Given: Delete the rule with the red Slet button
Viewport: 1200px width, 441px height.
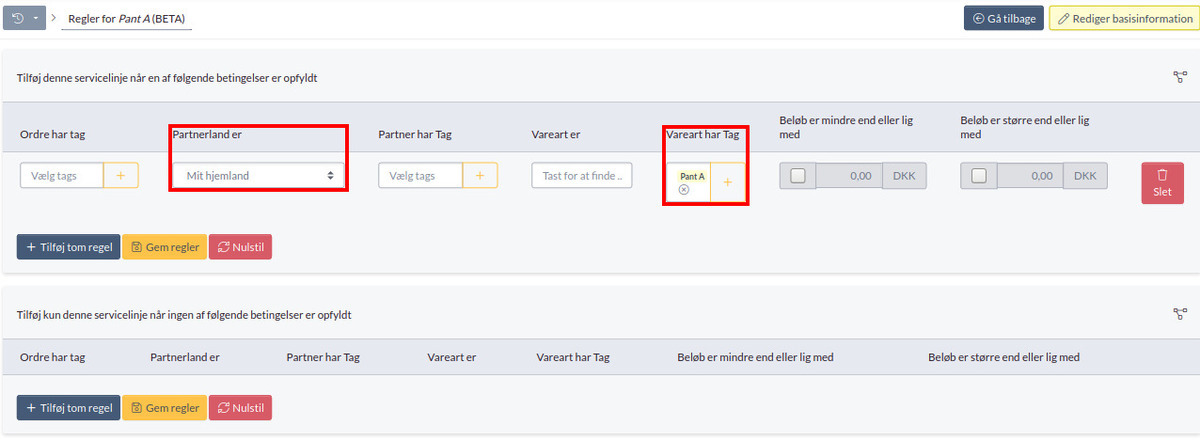Looking at the screenshot, I should pyautogui.click(x=1162, y=183).
